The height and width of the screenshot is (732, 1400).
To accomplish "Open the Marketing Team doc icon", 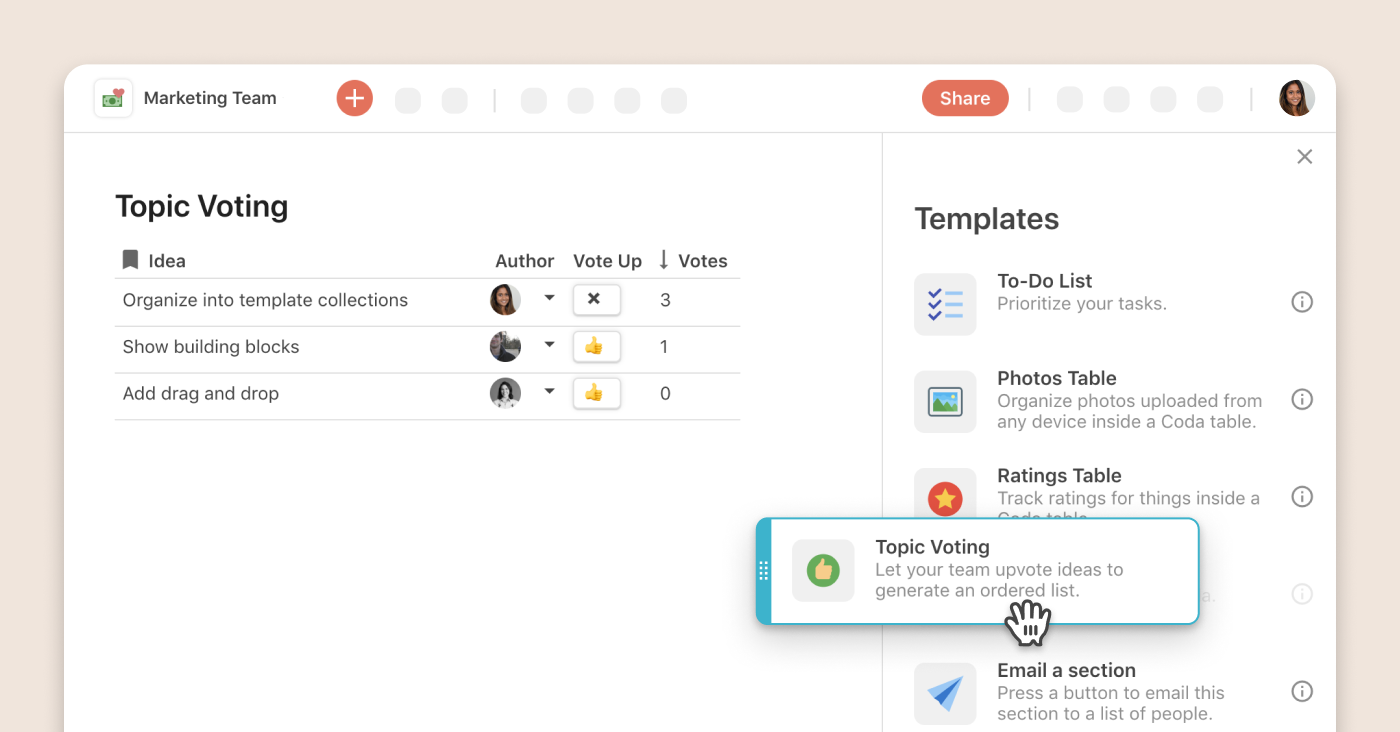I will click(113, 98).
